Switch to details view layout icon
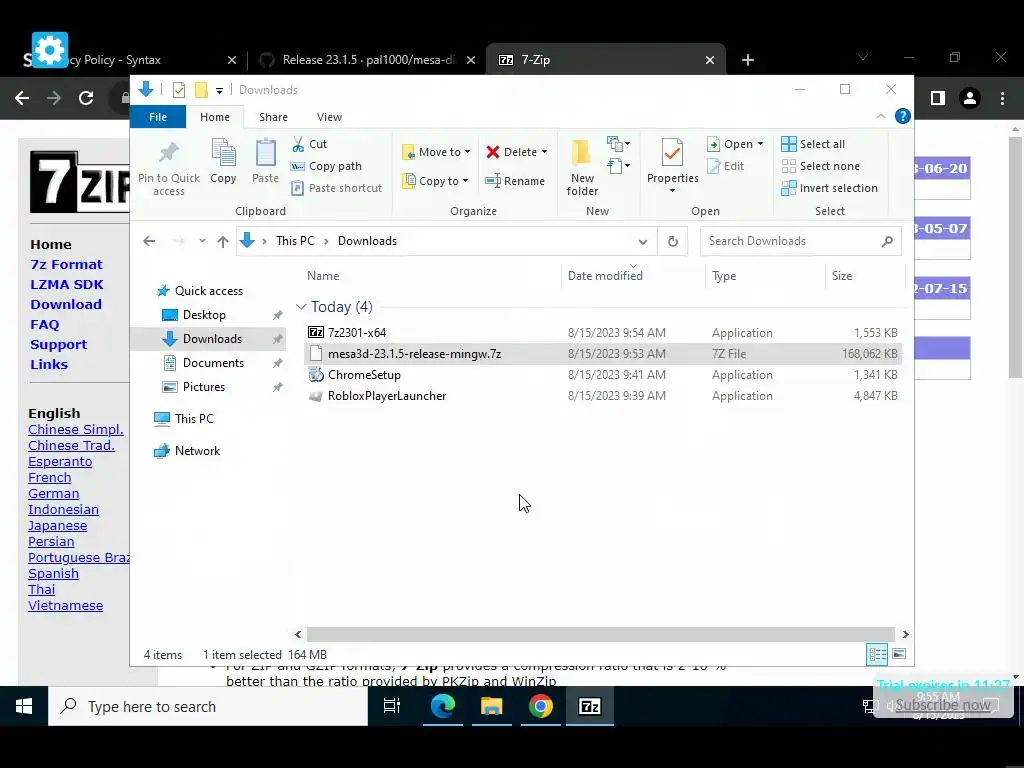Screen dimensions: 1024x768 pos(877,654)
